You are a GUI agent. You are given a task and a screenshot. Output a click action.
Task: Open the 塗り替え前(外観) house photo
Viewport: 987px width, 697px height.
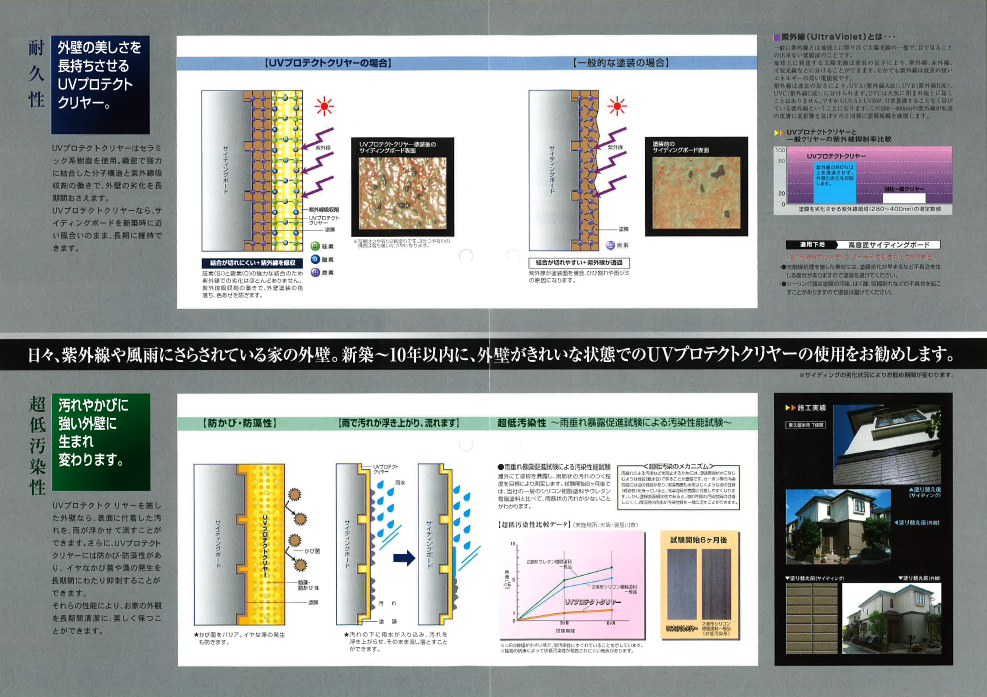(x=891, y=619)
